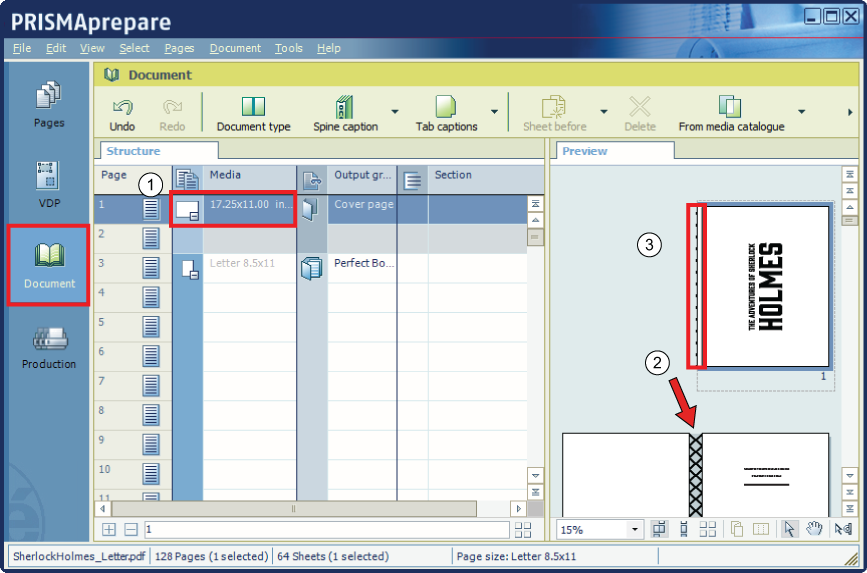Expand the Tab captions dropdown arrow
867x573 pixels.
click(x=495, y=112)
